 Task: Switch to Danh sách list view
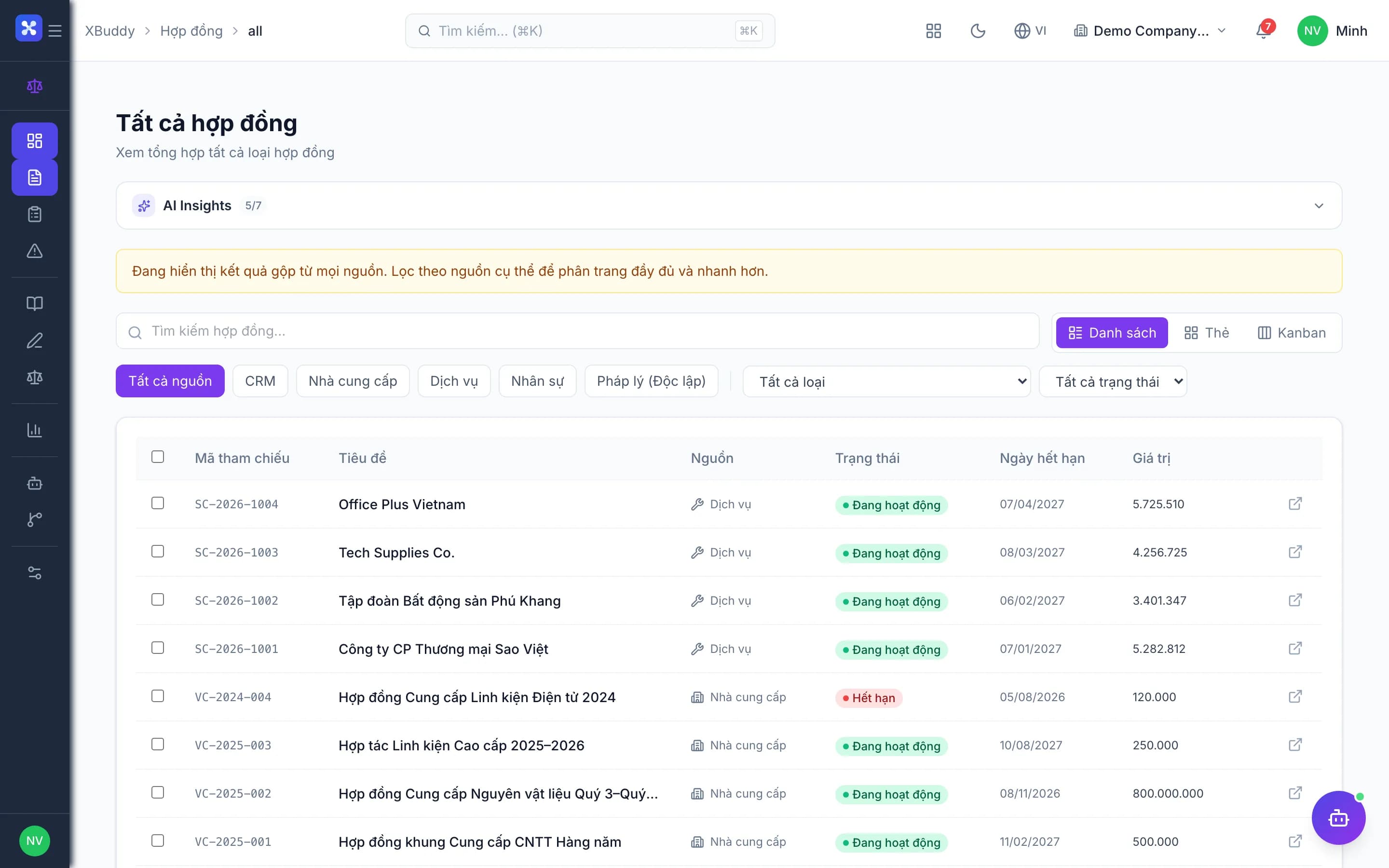[x=1111, y=333]
